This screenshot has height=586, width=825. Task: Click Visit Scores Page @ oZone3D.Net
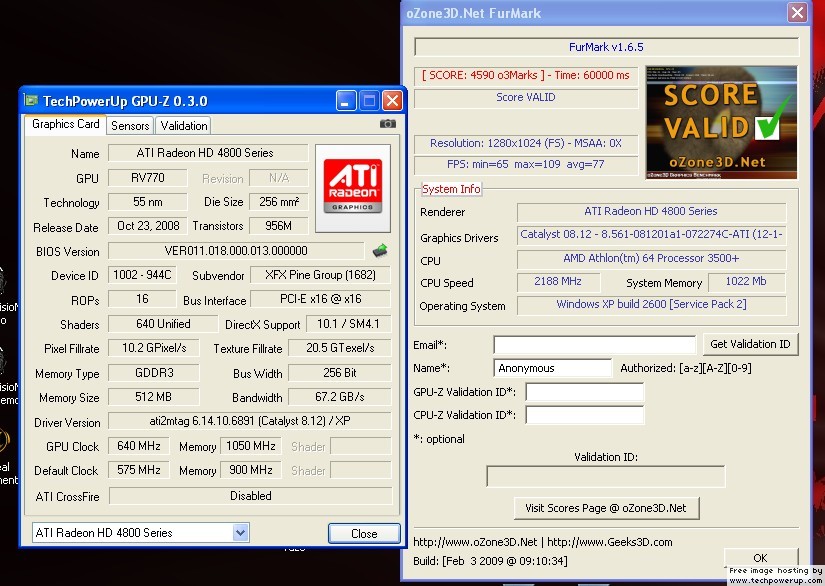click(606, 508)
